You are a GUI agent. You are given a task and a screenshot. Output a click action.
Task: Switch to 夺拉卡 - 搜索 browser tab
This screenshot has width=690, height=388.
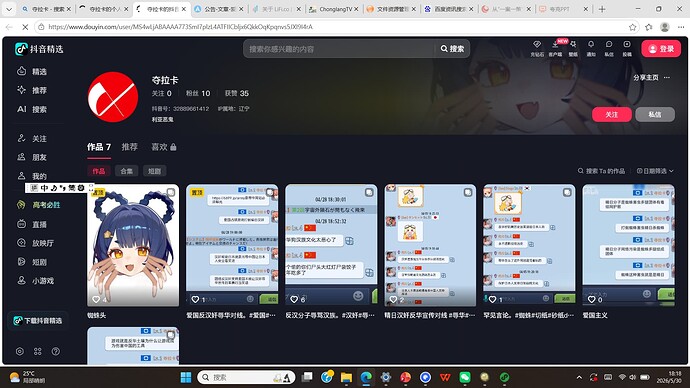46,9
